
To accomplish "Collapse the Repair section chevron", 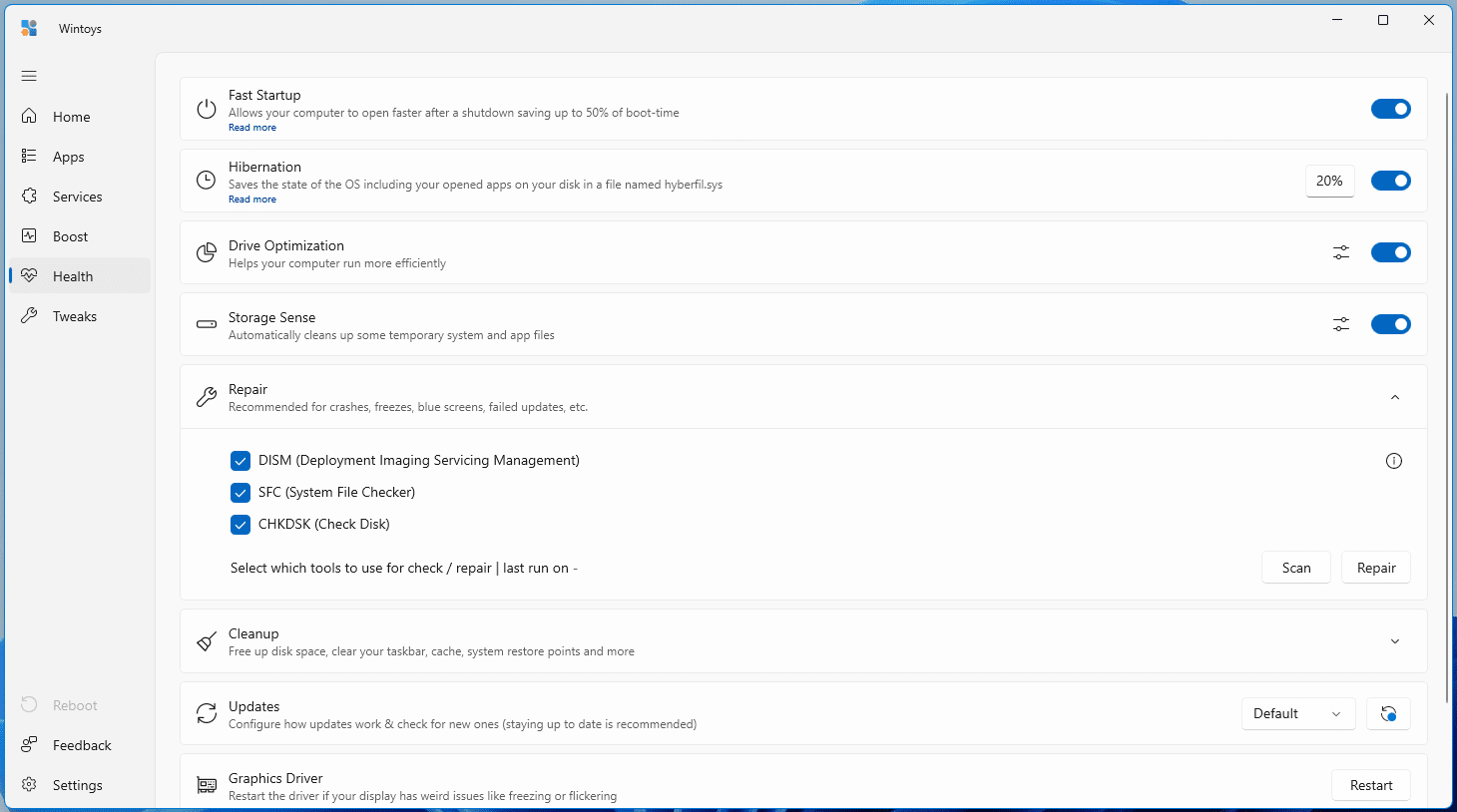I will coord(1395,397).
